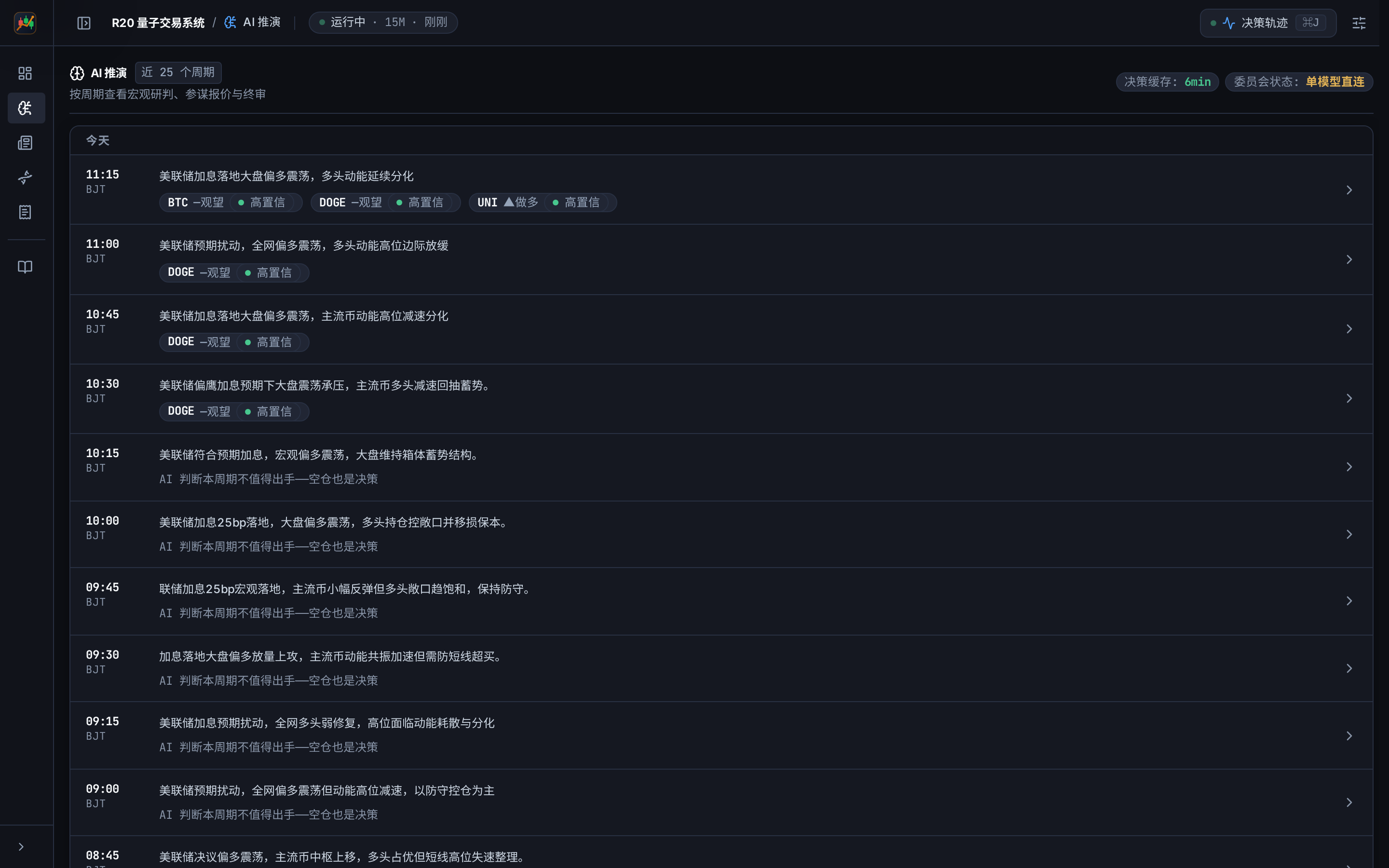
Task: Expand the 09:00 cycle row chevron
Action: coord(1349,802)
